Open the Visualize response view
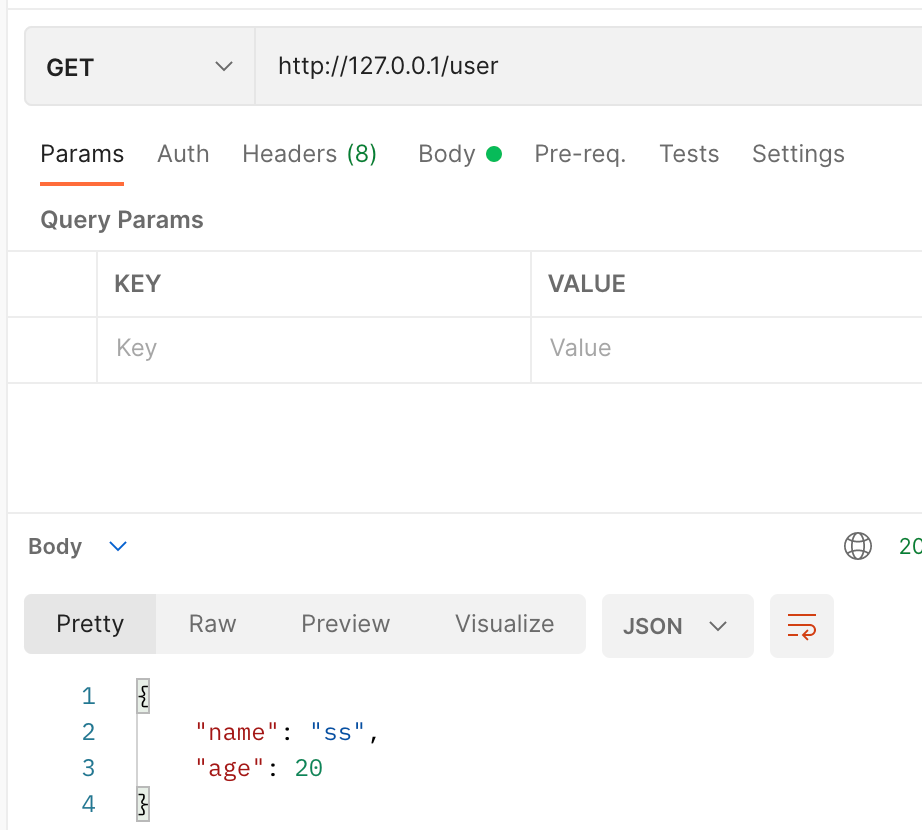 [x=504, y=624]
